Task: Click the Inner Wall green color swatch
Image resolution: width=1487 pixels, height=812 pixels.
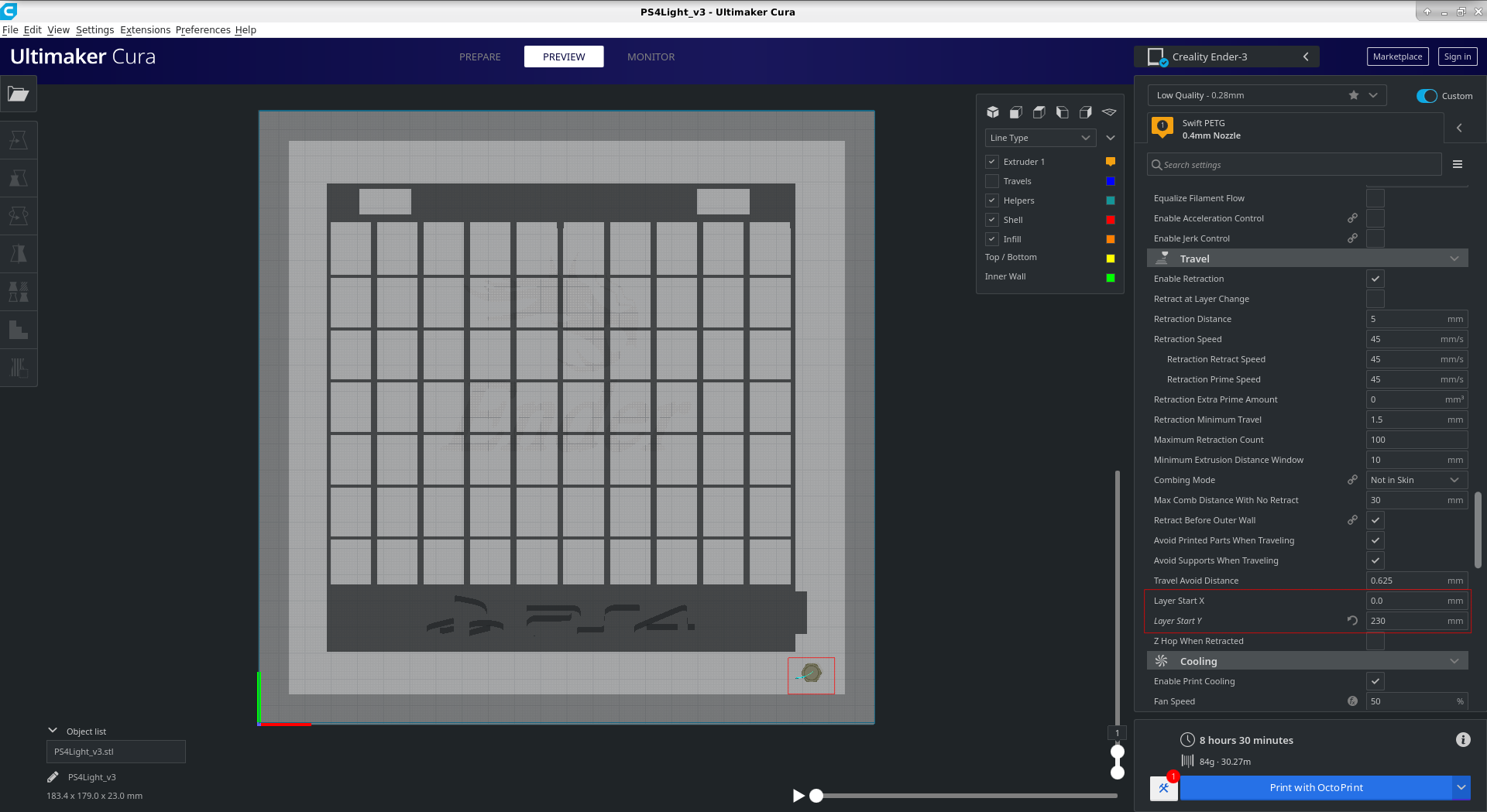Action: point(1111,278)
